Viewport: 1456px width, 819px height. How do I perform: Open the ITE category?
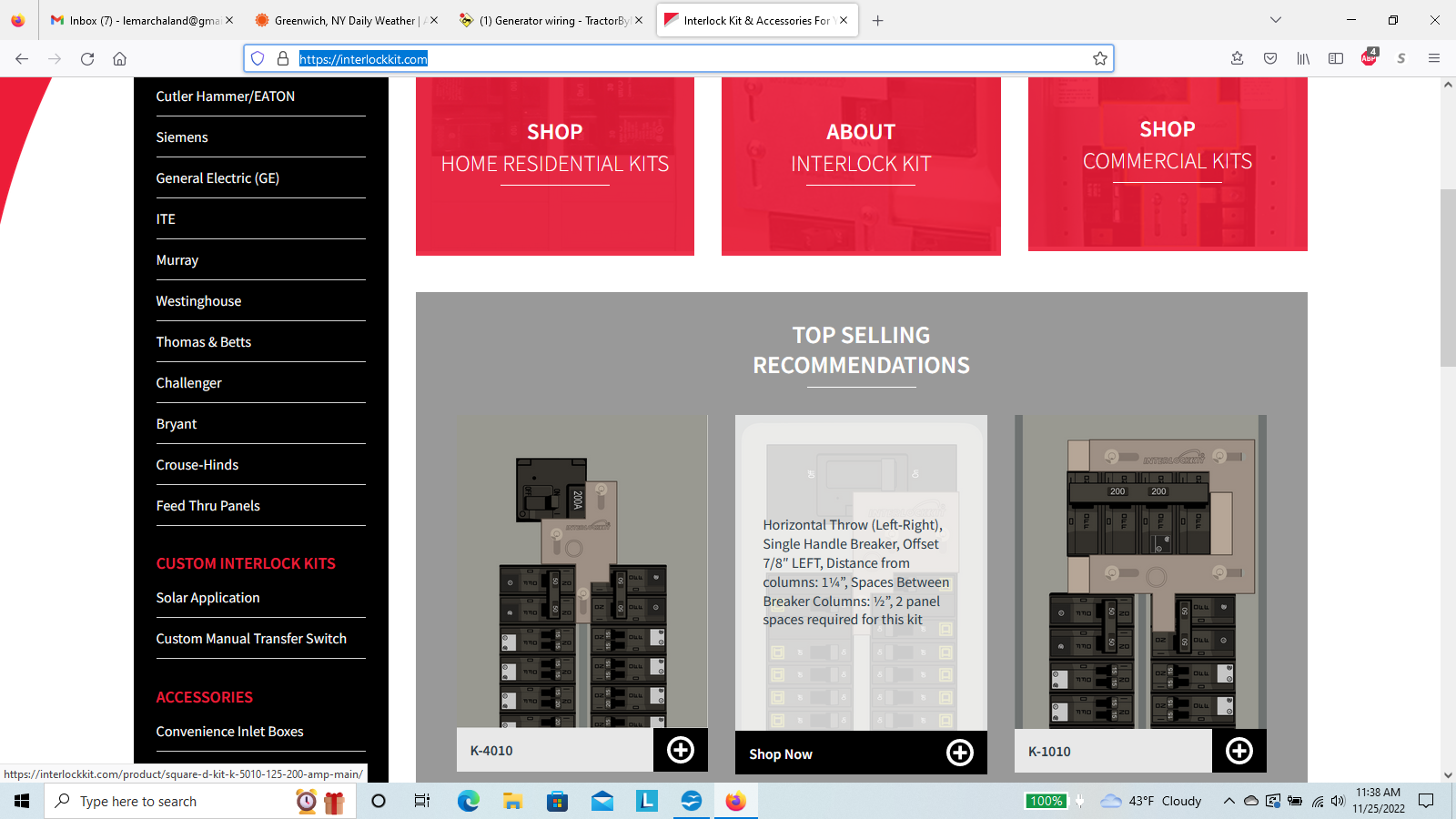(x=166, y=218)
